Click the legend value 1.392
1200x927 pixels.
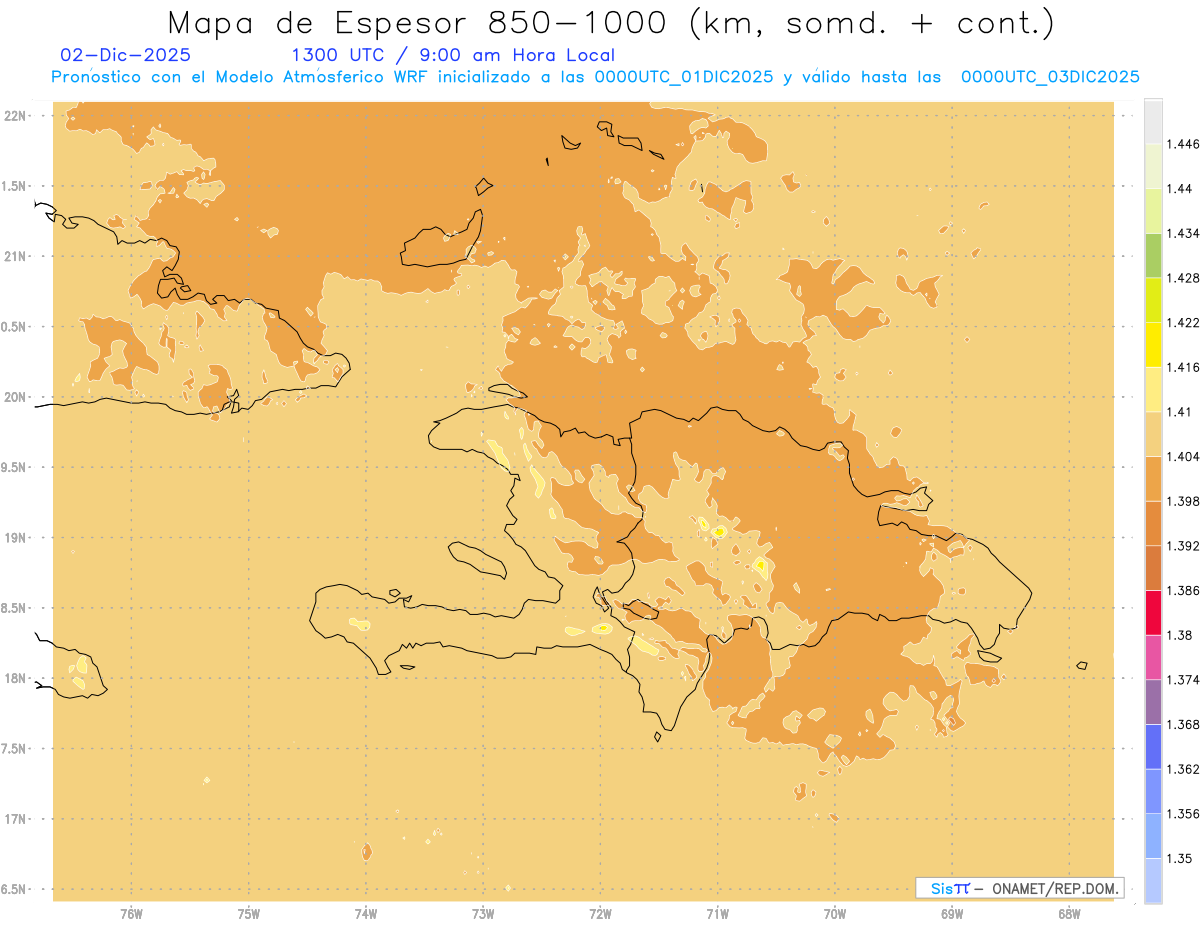click(1185, 546)
